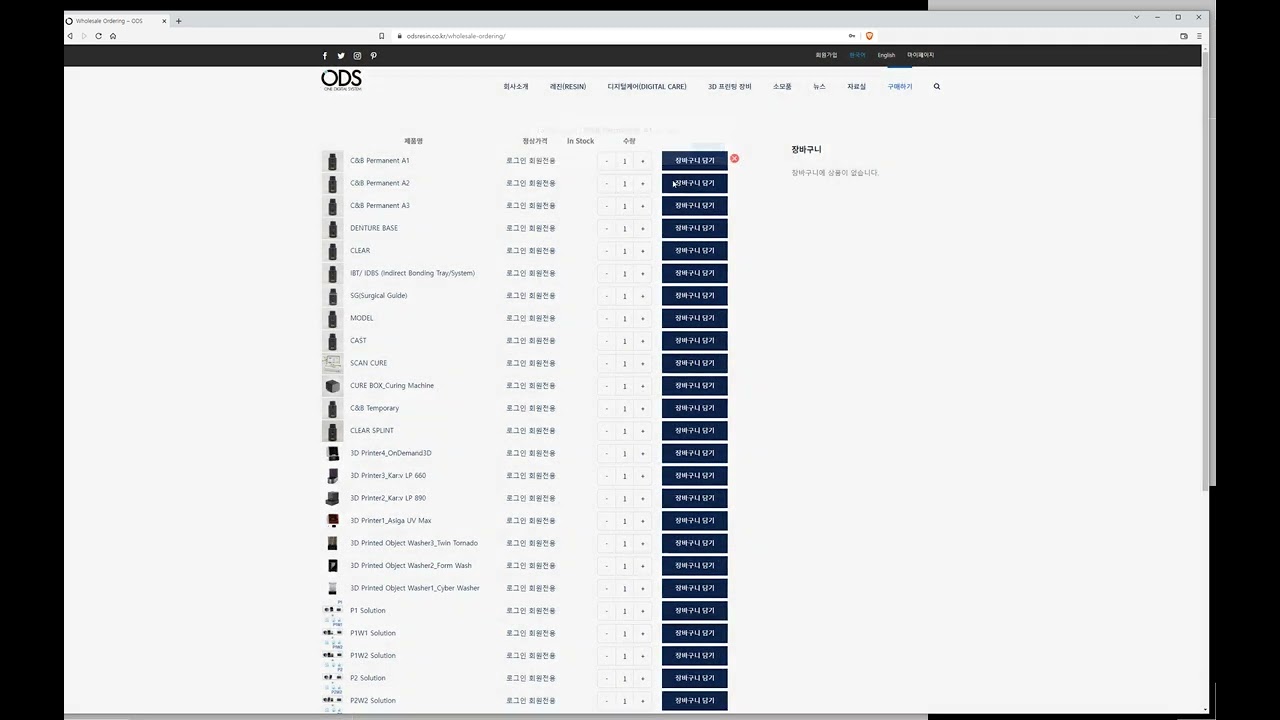
Task: Open the 레진(RESIN) menu
Action: click(x=568, y=86)
